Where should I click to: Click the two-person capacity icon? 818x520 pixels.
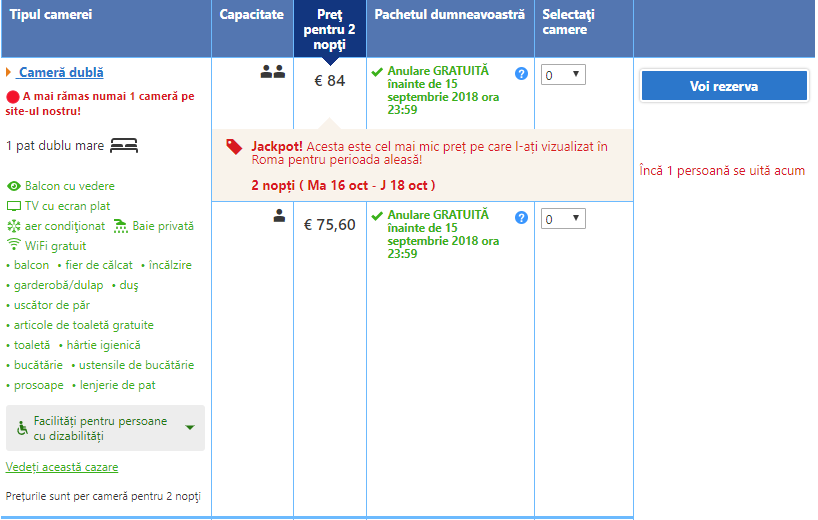pyautogui.click(x=273, y=72)
